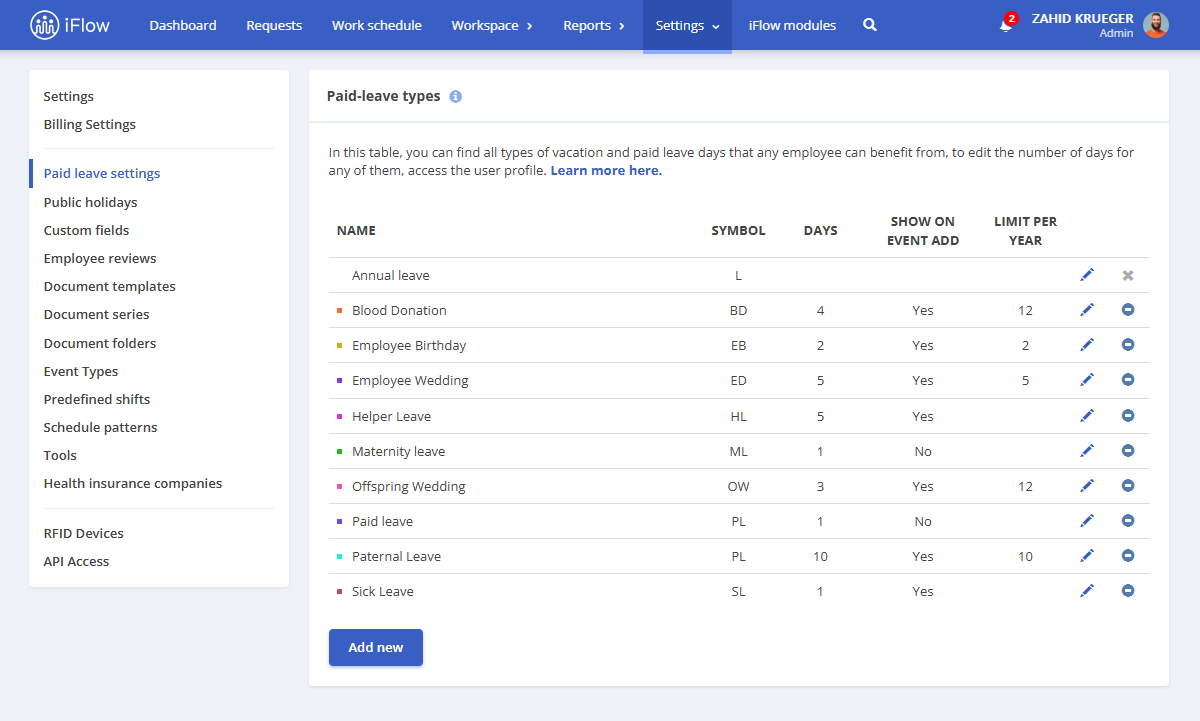Click the info icon beside Paid-leave types

point(456,97)
